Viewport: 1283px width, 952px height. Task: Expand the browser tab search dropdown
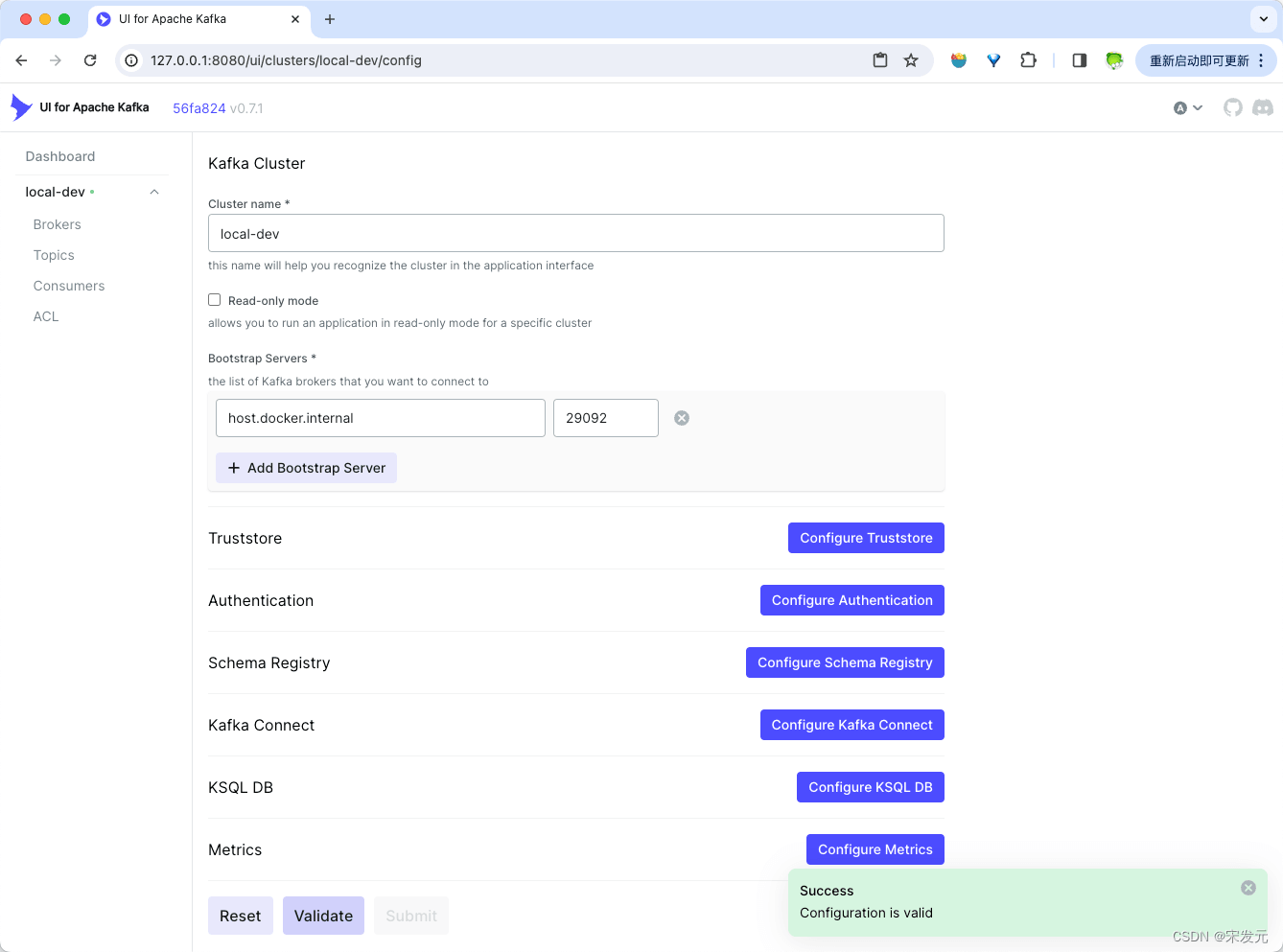1263,19
